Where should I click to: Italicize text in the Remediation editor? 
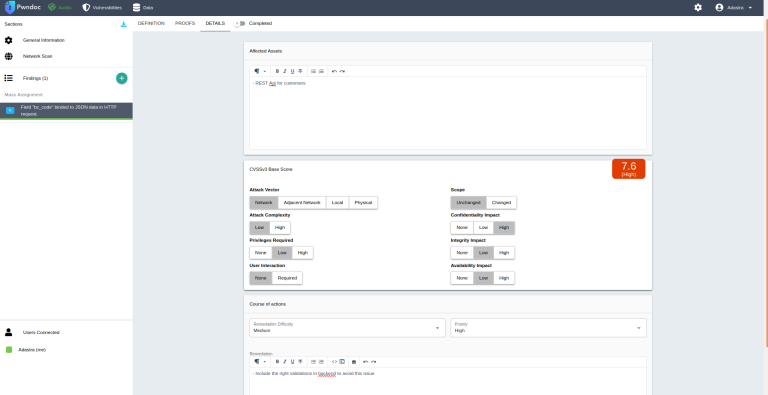tap(285, 362)
